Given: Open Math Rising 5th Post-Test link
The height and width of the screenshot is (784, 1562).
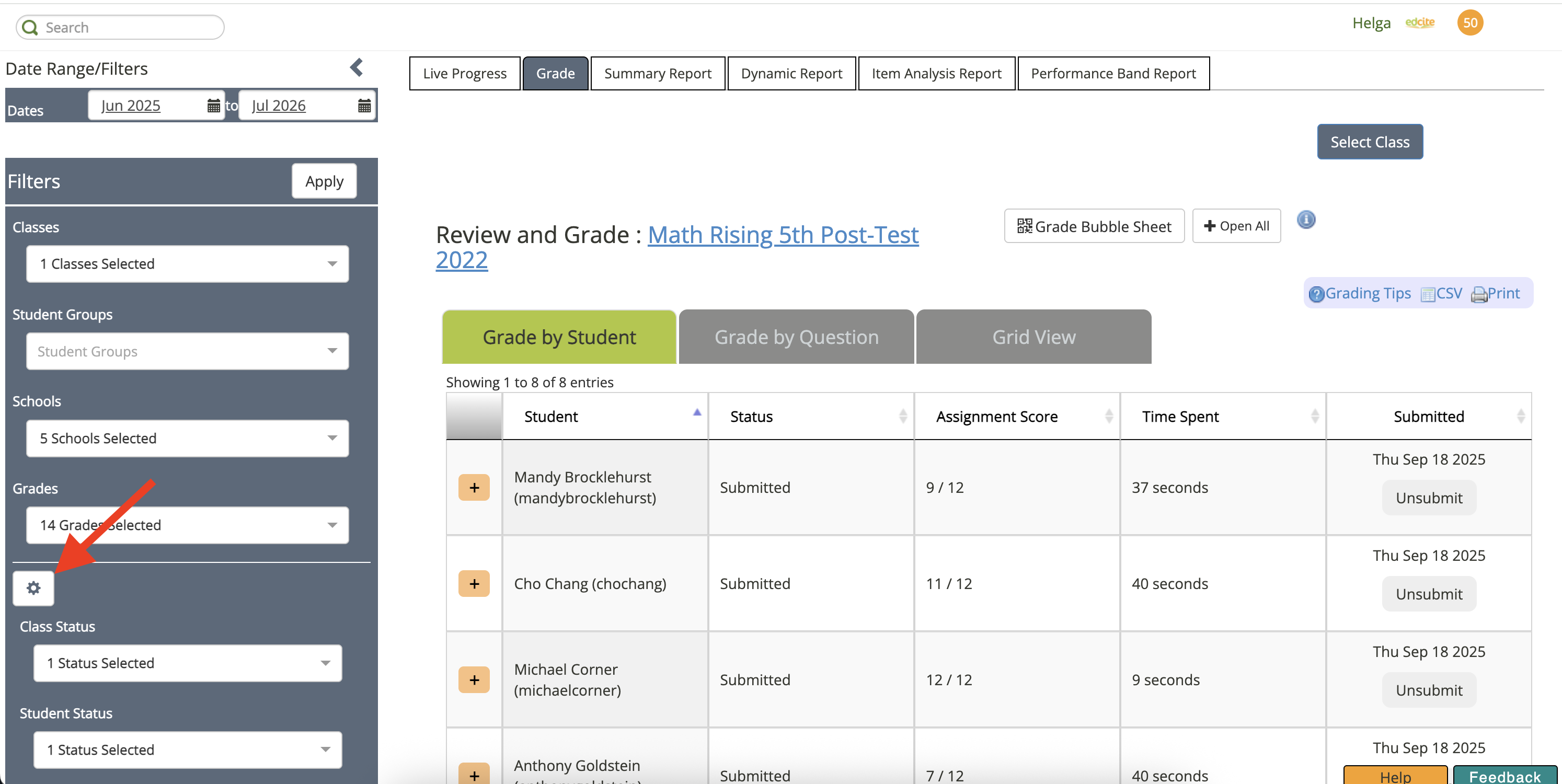Looking at the screenshot, I should pos(782,235).
